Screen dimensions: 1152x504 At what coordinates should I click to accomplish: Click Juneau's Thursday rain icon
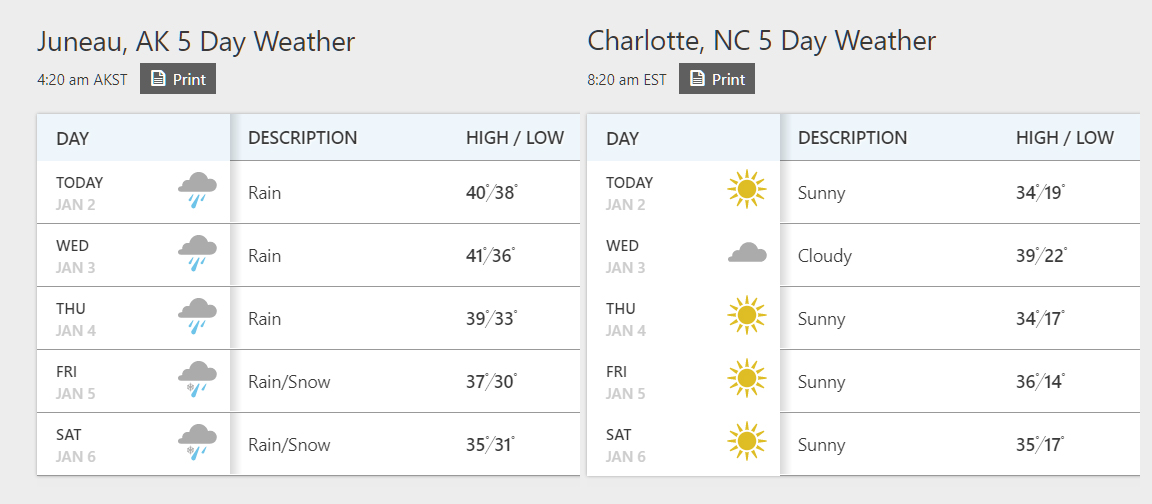click(197, 316)
